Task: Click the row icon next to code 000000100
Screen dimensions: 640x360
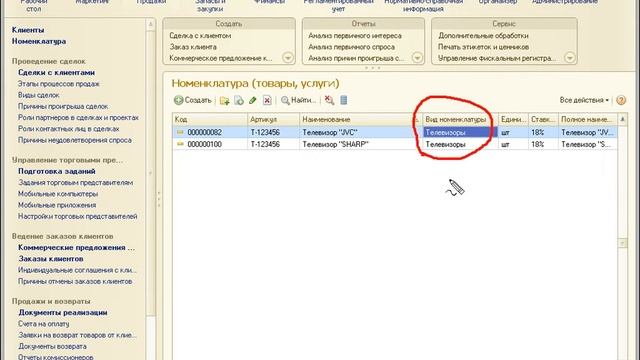Action: (180, 144)
